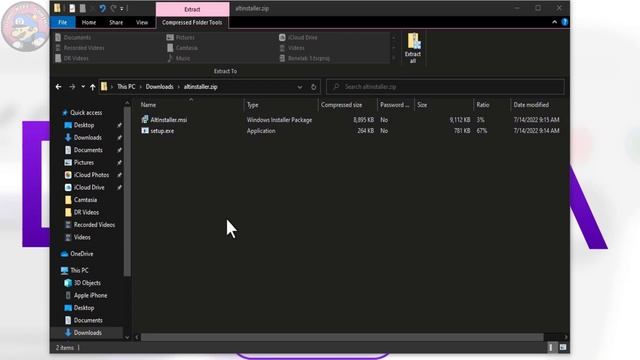Choose iCloud Drive in the Extract To gallery
Image resolution: width=640 pixels, height=360 pixels.
[298, 38]
